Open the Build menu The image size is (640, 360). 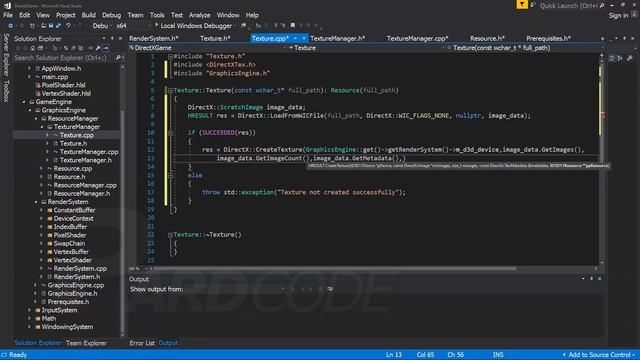pos(89,15)
